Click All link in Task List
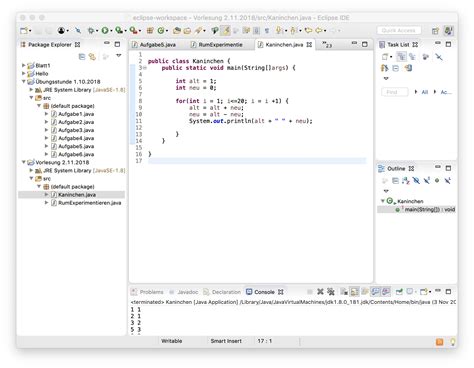Screen dimensions: 474x368 tap(425, 92)
